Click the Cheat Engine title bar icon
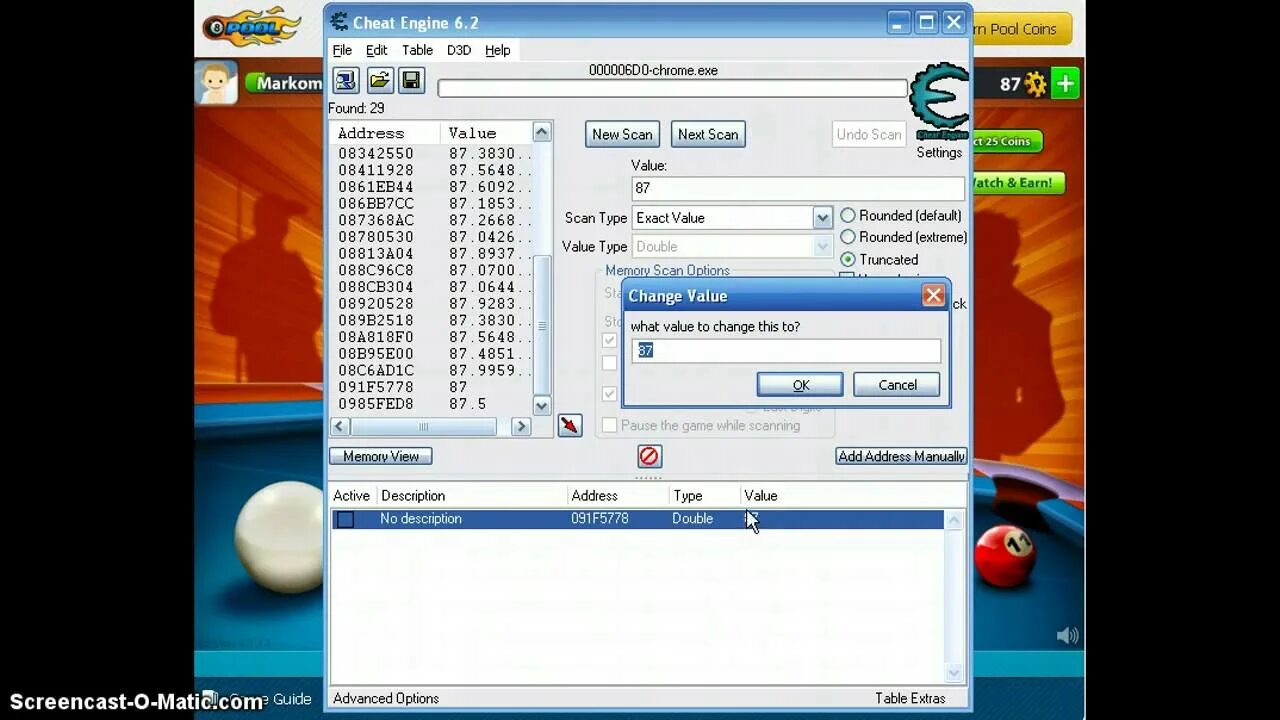Viewport: 1280px width, 720px height. pyautogui.click(x=340, y=21)
